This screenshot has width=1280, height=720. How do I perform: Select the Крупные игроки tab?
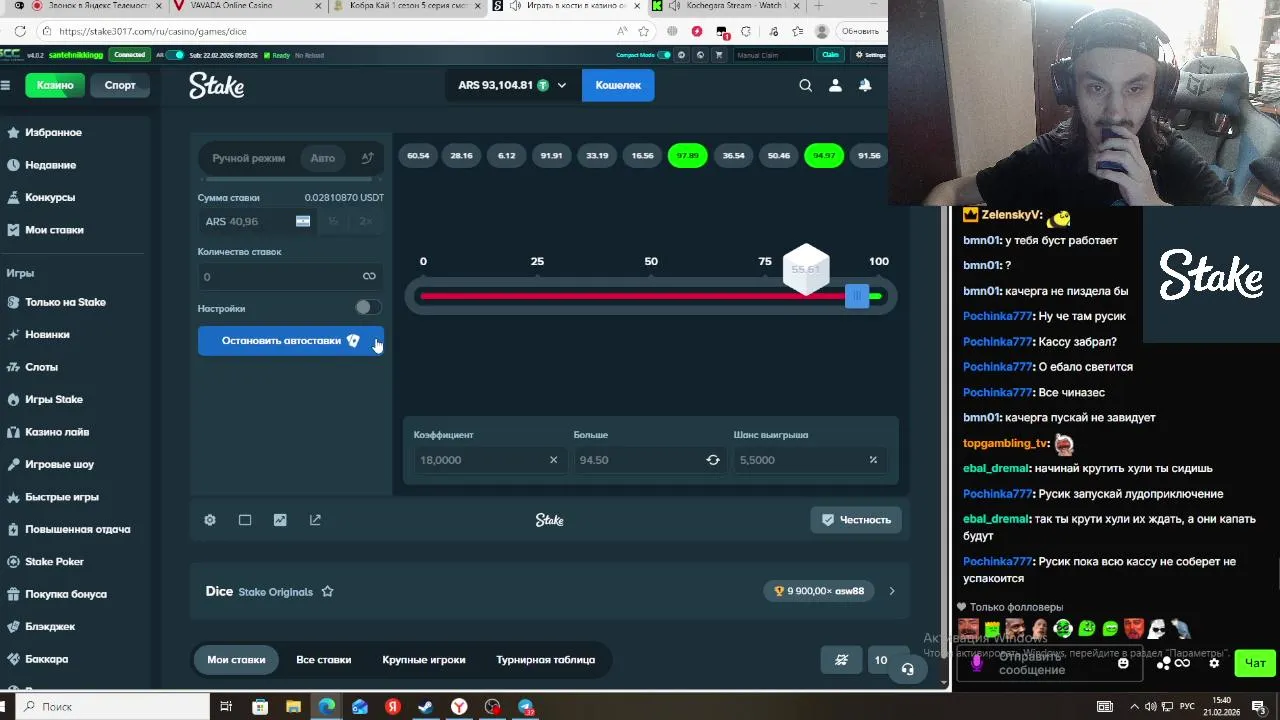[424, 660]
